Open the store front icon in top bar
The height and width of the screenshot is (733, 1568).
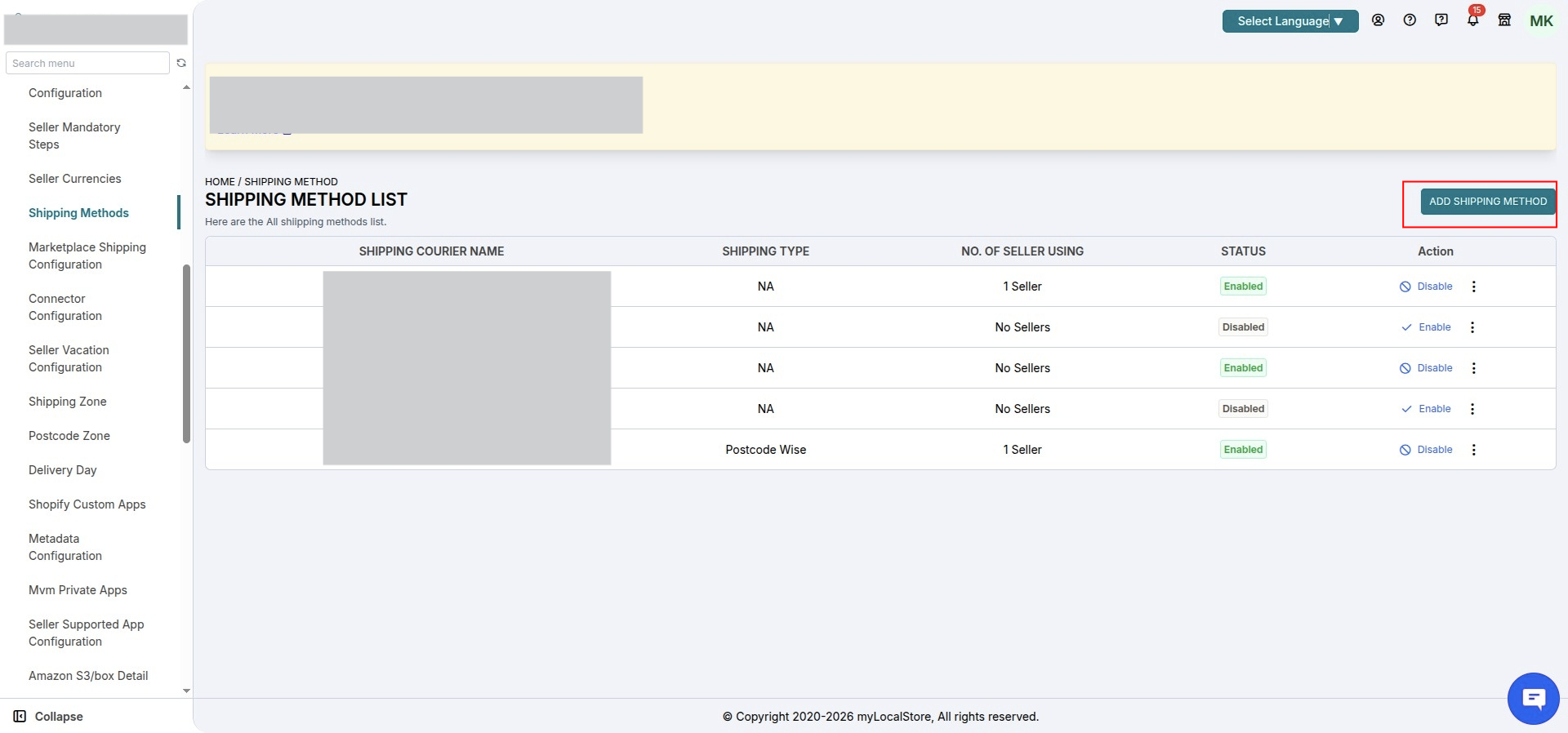pyautogui.click(x=1504, y=20)
